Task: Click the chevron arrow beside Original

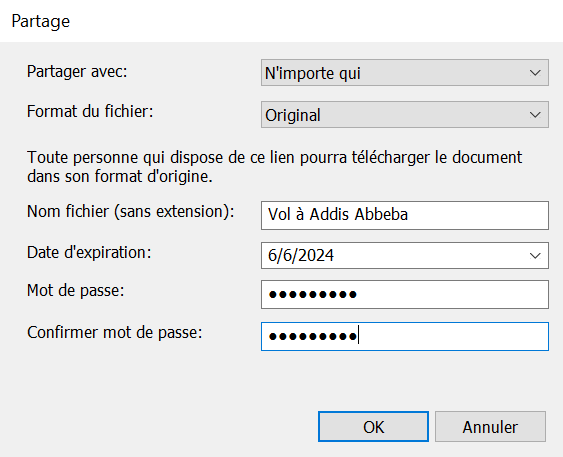Action: click(535, 115)
